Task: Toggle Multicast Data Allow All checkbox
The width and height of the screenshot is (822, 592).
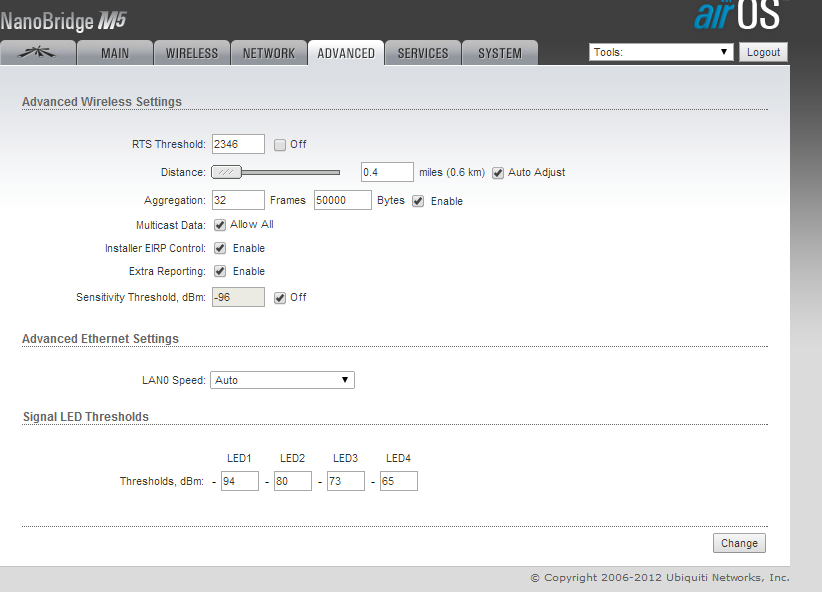Action: click(x=220, y=225)
